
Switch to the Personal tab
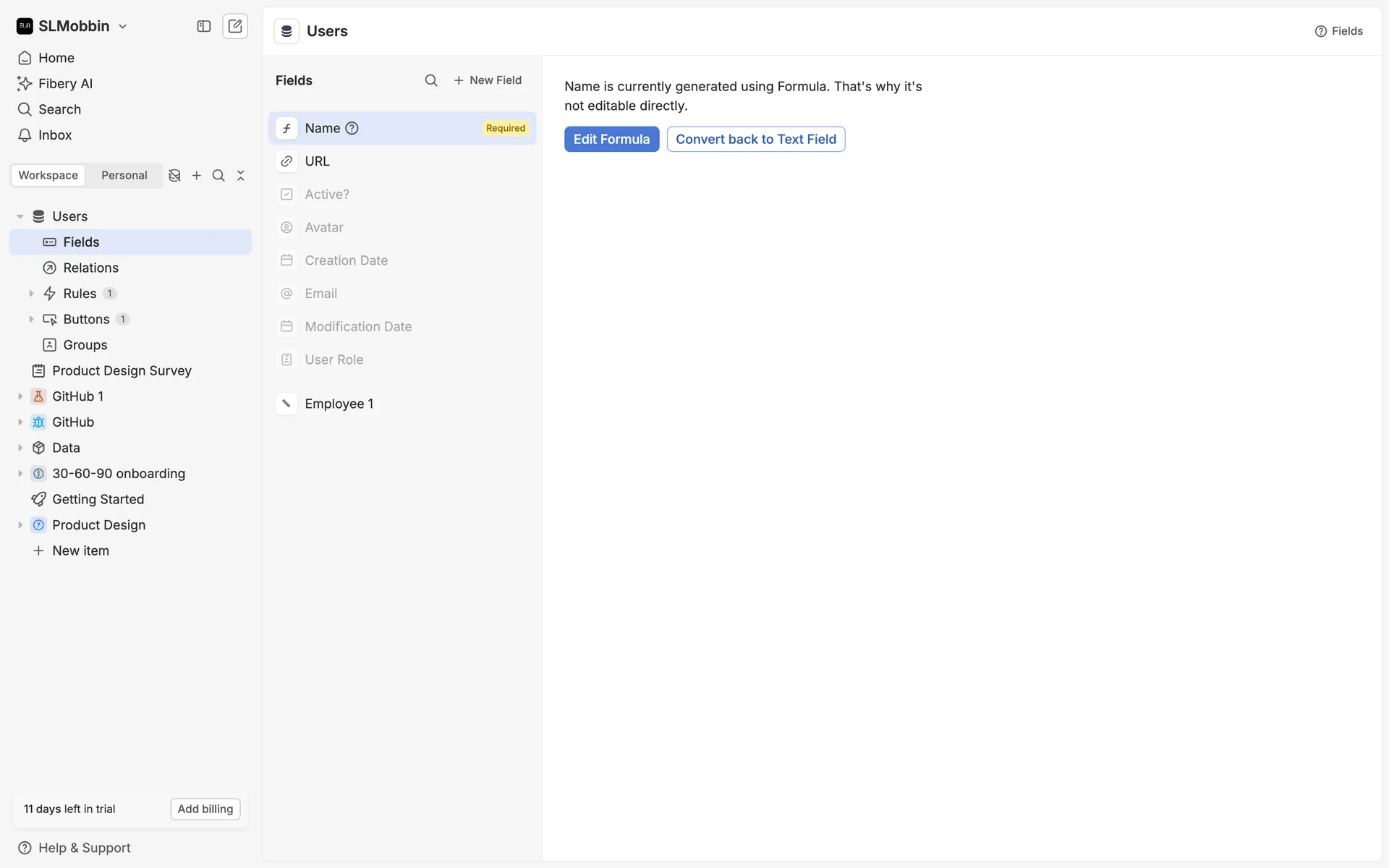click(124, 176)
